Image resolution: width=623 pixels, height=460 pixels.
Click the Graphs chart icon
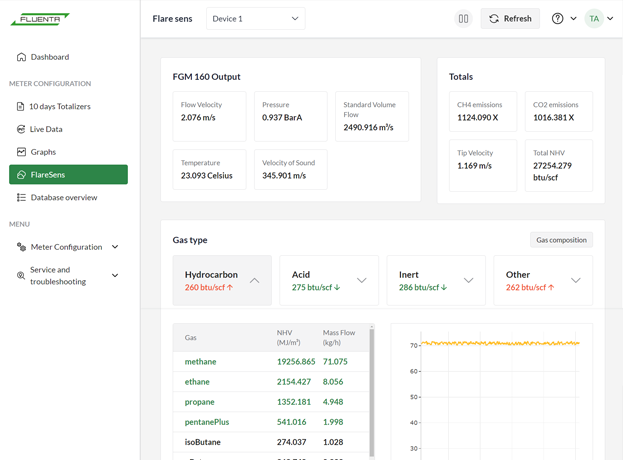21,152
